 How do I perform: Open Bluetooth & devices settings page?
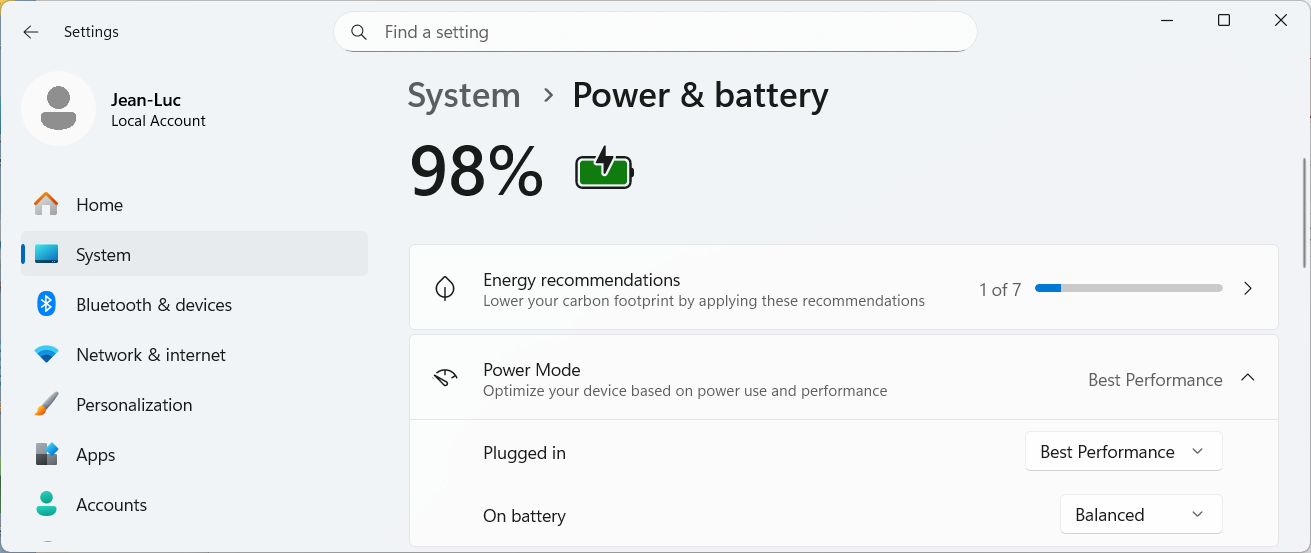coord(154,305)
